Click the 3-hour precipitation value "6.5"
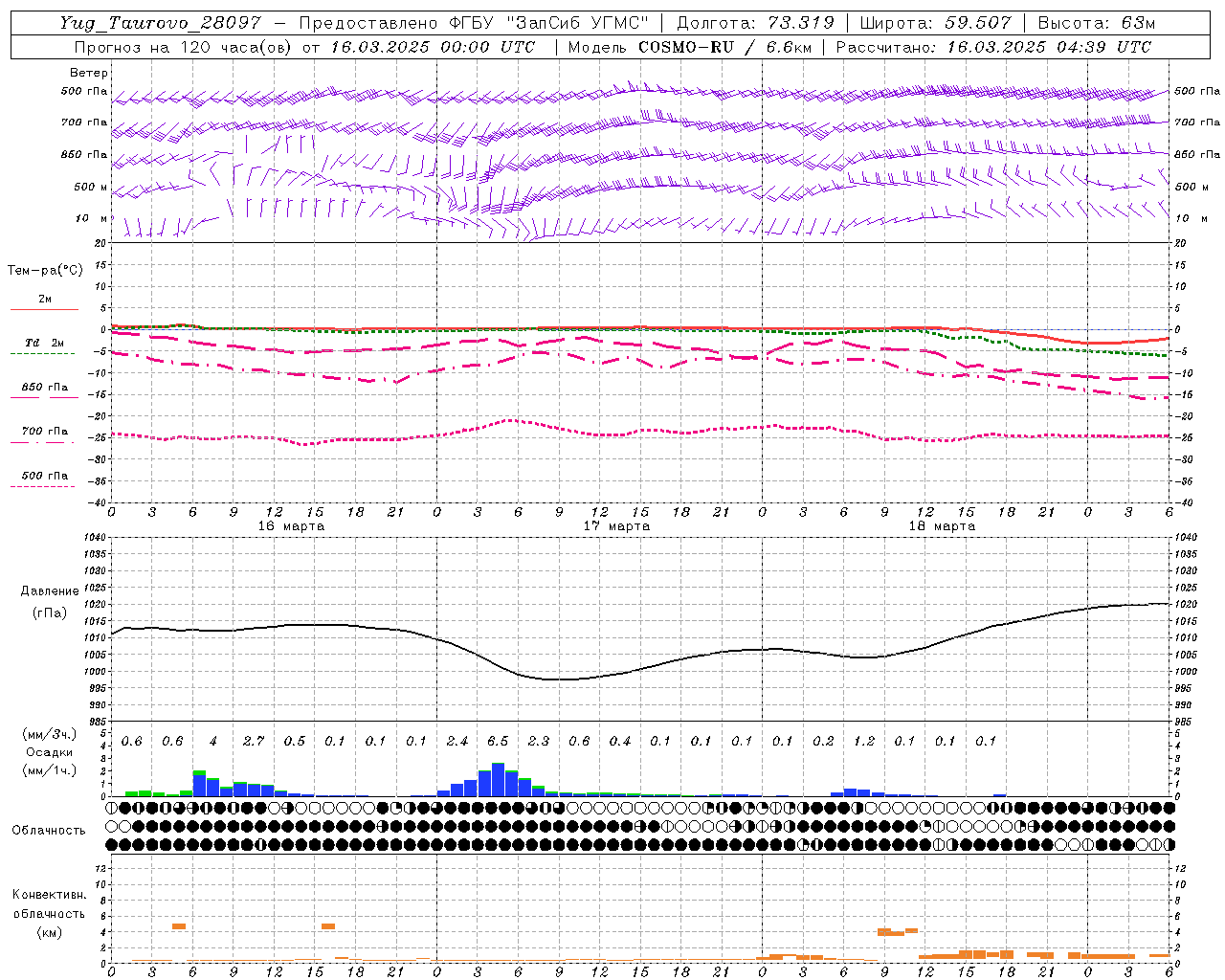 [498, 742]
